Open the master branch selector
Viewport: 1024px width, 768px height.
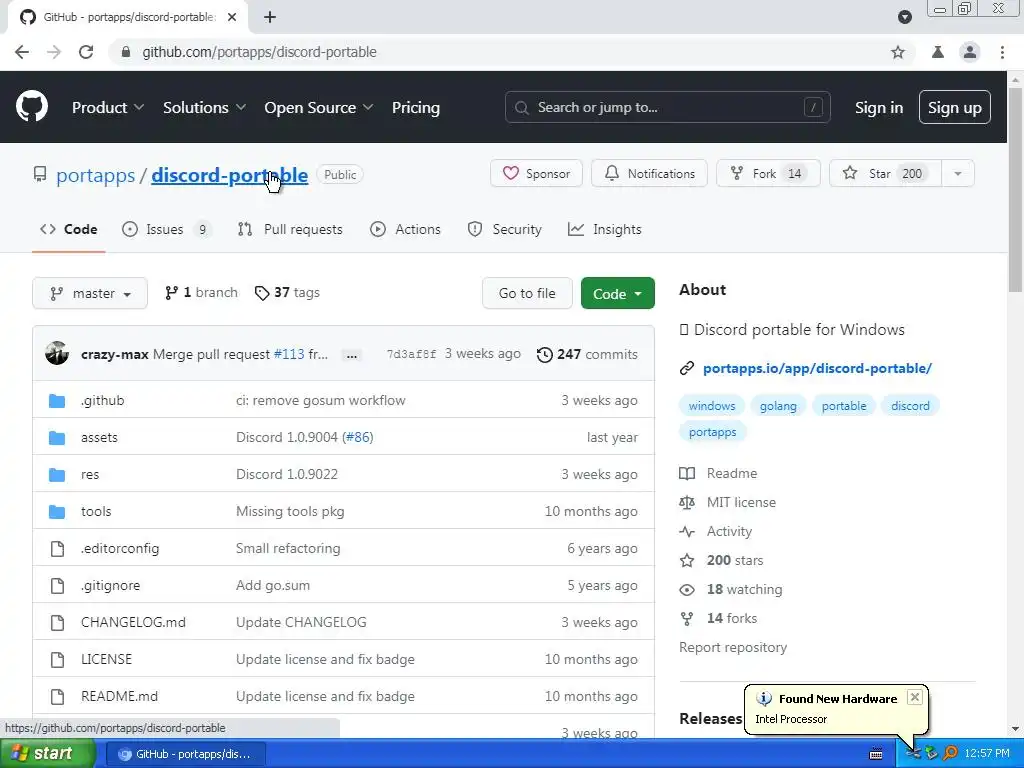coord(89,293)
